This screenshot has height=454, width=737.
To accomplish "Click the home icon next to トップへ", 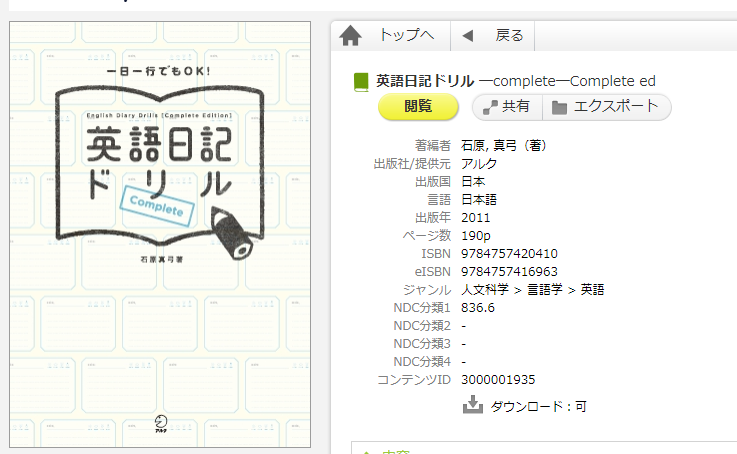I will pos(351,36).
